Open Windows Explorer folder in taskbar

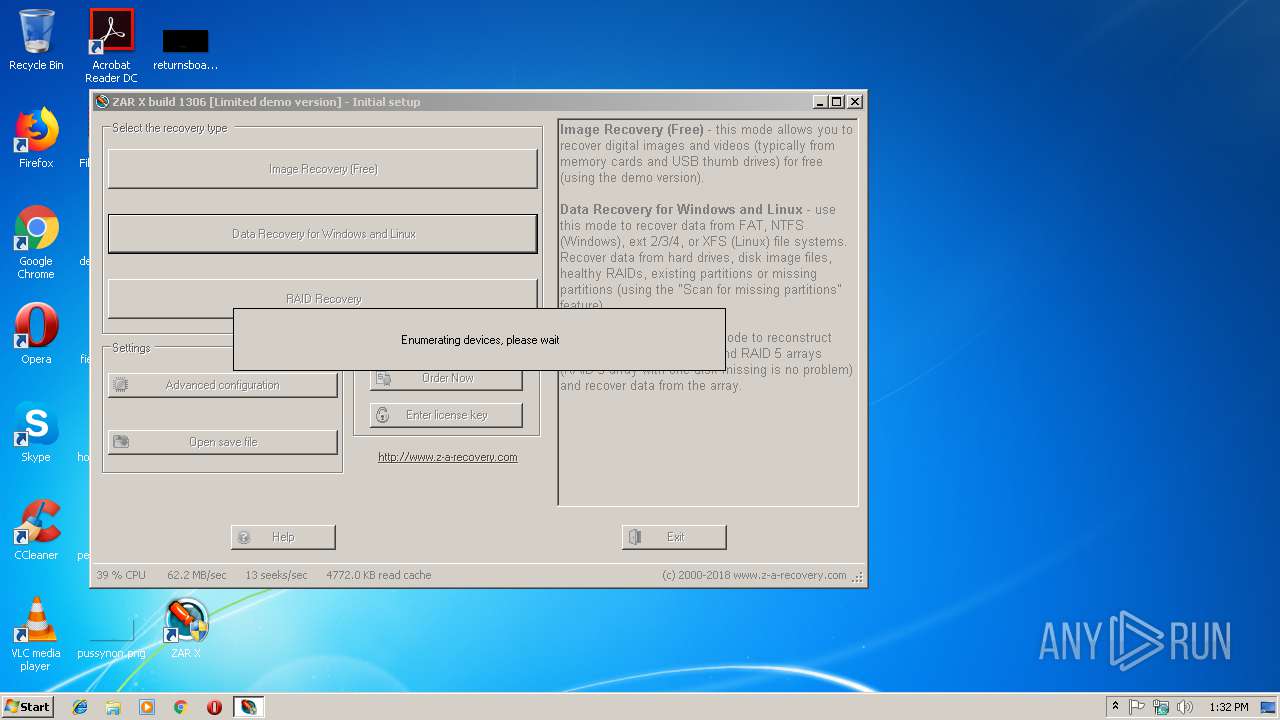point(113,707)
